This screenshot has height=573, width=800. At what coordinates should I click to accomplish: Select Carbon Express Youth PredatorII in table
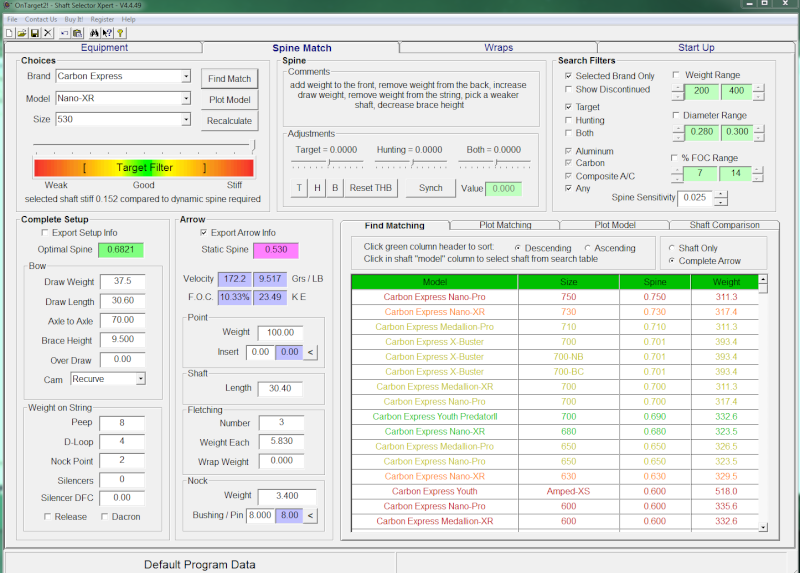coord(435,416)
